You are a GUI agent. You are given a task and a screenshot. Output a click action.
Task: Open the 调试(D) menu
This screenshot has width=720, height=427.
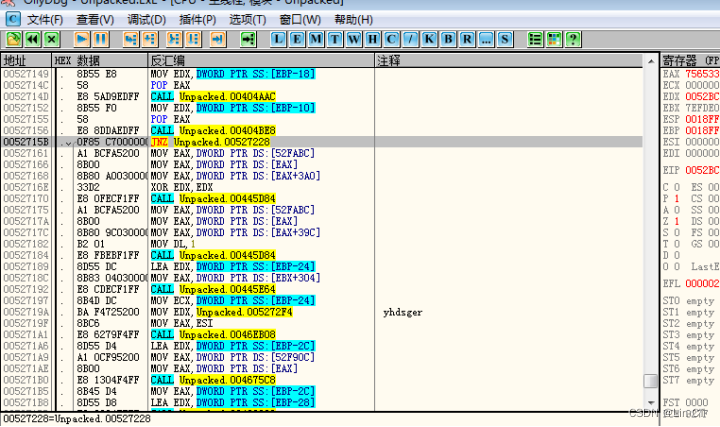pyautogui.click(x=146, y=20)
